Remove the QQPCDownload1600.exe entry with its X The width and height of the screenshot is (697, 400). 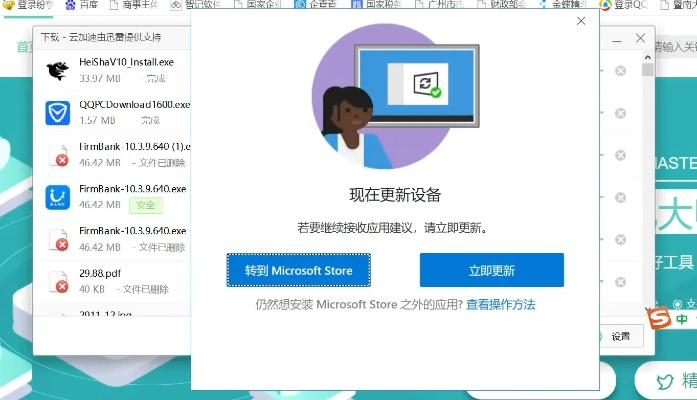[x=620, y=113]
